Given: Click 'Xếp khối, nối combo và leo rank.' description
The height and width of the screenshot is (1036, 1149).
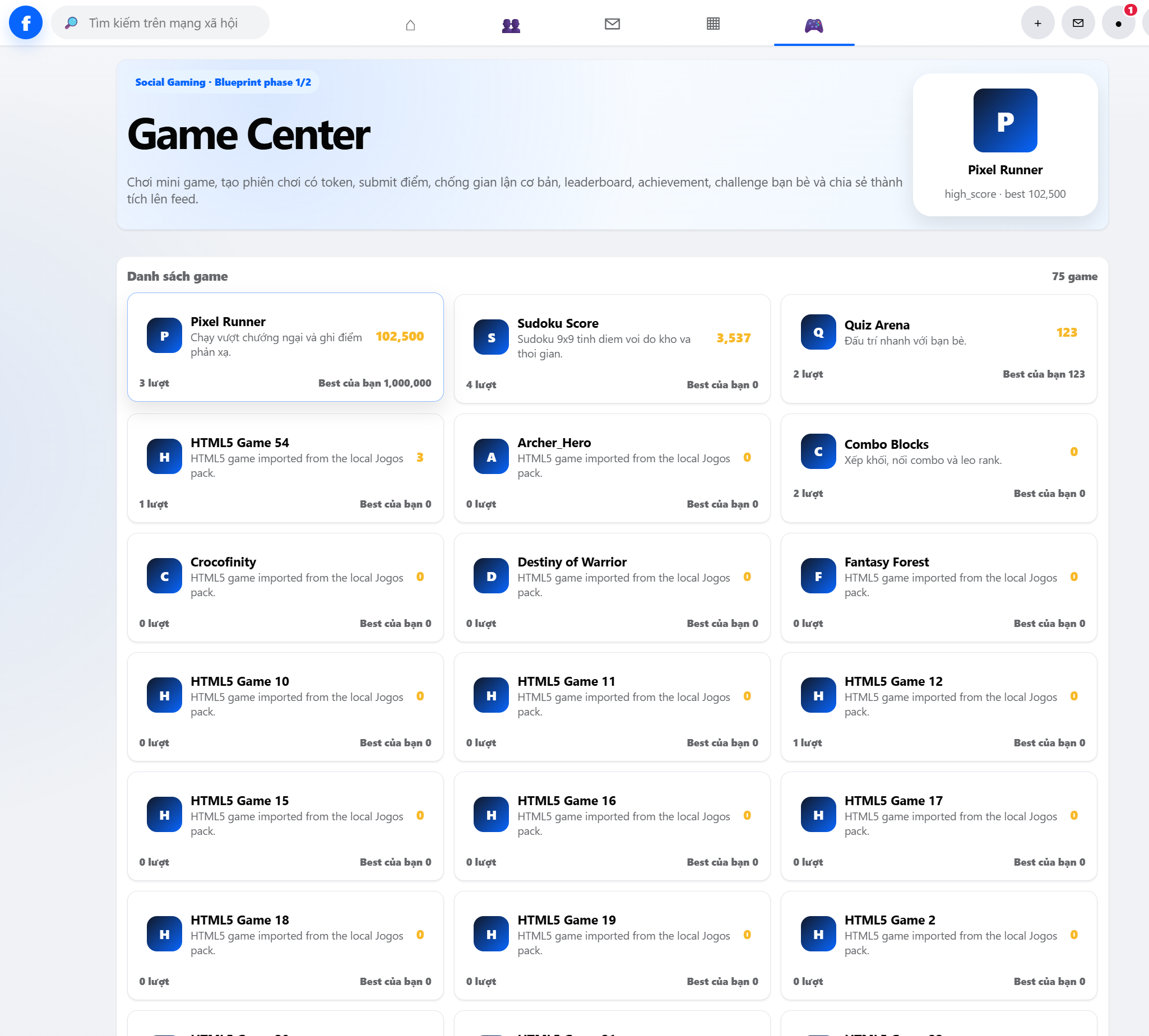Looking at the screenshot, I should [x=923, y=460].
